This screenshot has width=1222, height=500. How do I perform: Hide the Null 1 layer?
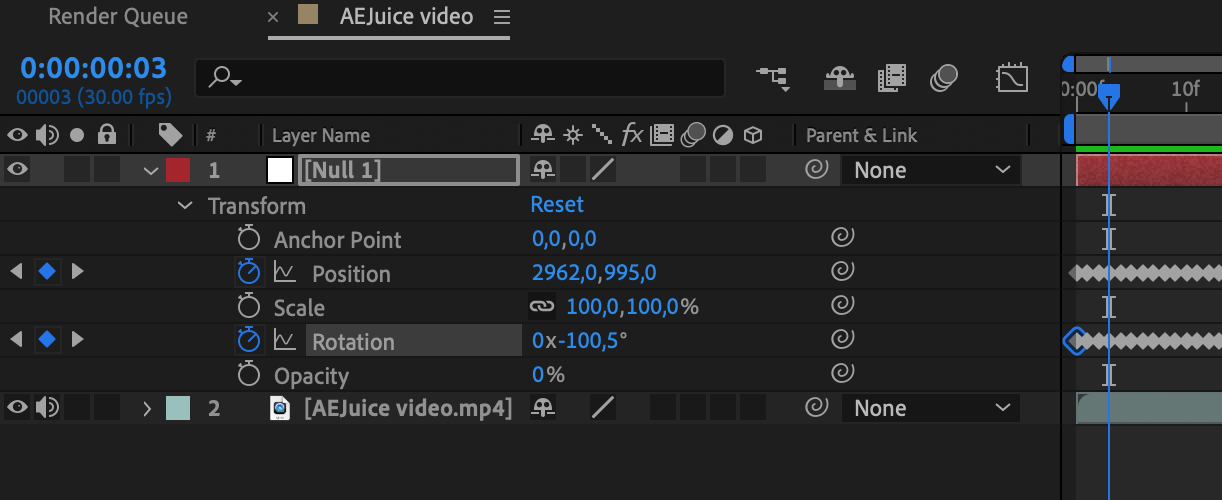(x=17, y=170)
